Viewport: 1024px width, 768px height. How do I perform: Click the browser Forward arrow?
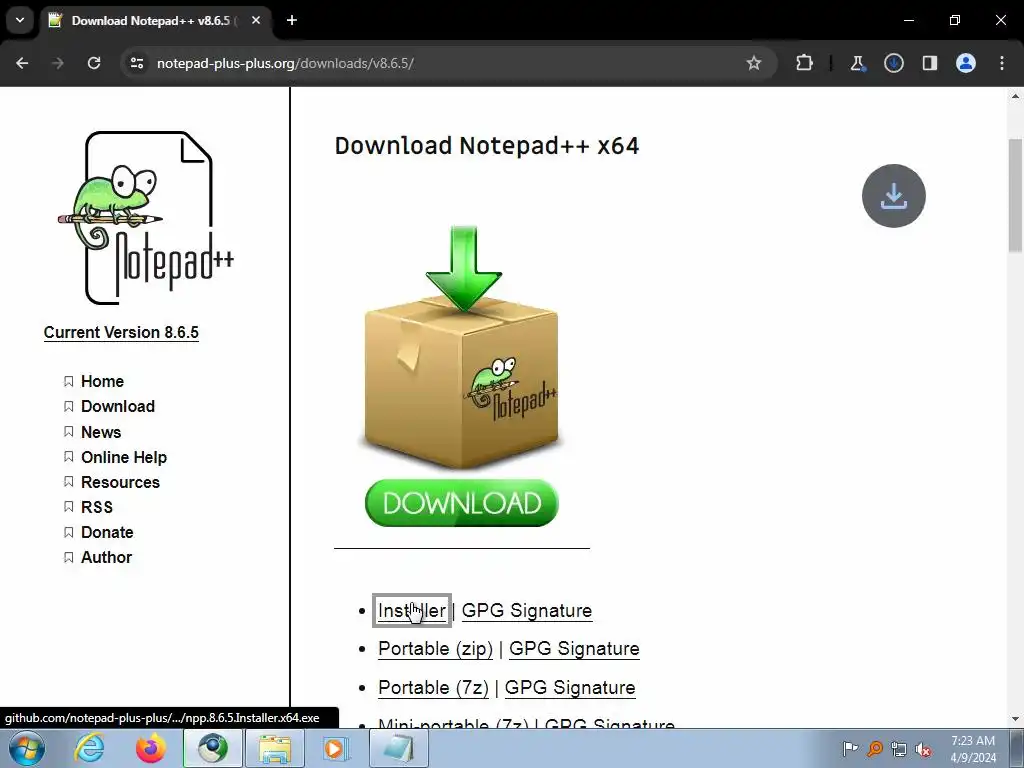point(57,63)
